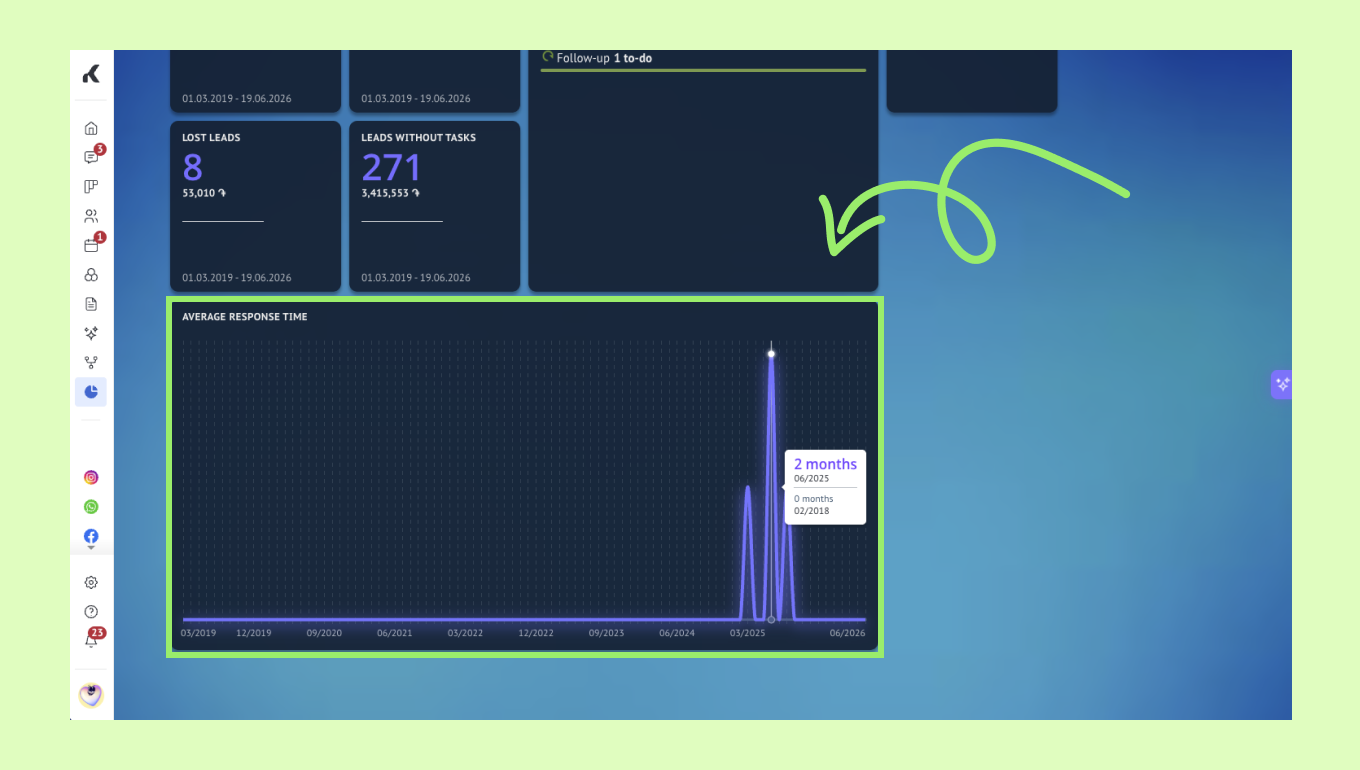Open the contacts people icon
Image resolution: width=1360 pixels, height=770 pixels.
91,216
